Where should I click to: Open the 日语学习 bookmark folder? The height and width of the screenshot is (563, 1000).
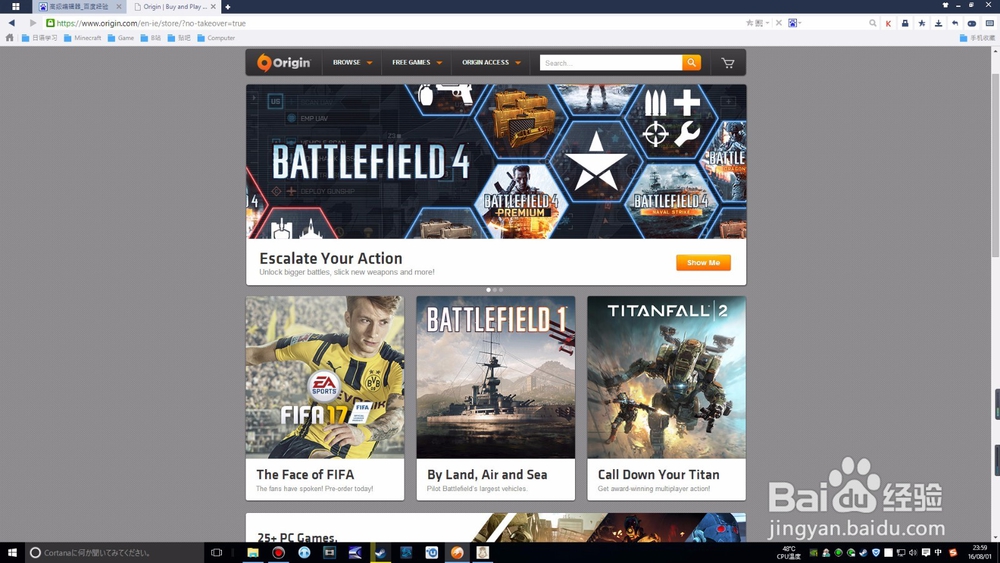pos(40,38)
